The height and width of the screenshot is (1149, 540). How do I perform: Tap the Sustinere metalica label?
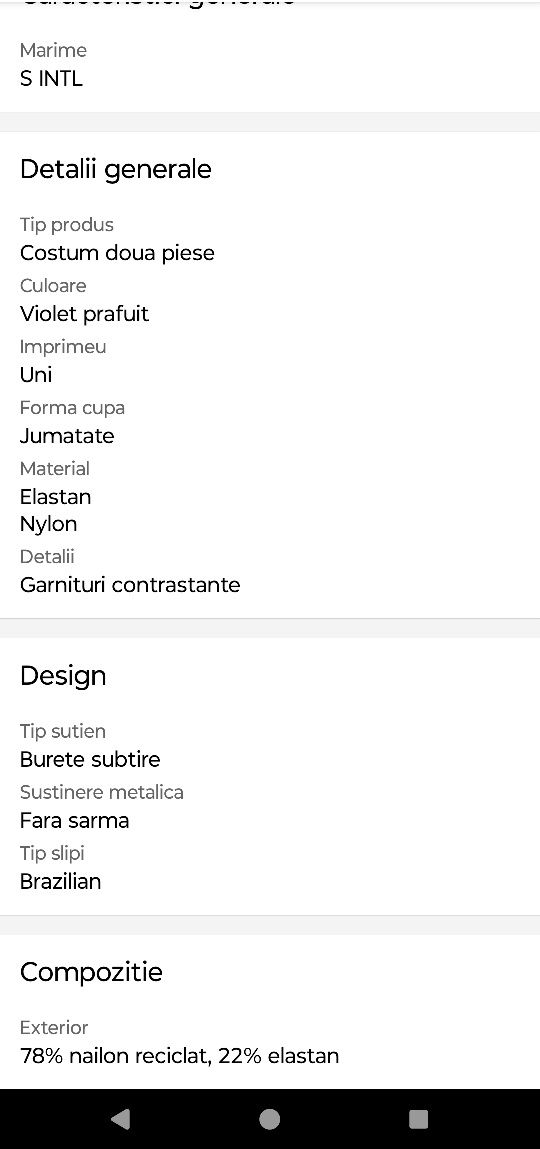pyautogui.click(x=102, y=792)
